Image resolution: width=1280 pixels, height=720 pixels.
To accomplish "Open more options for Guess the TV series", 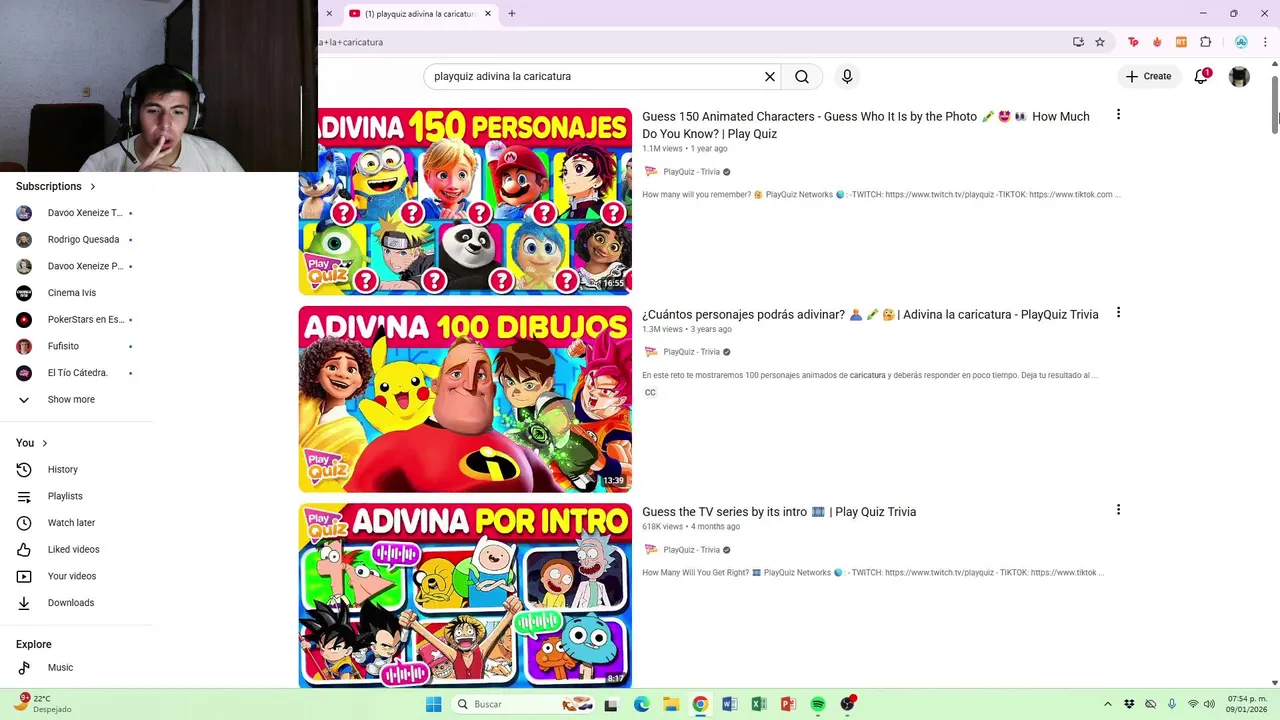I will click(x=1118, y=510).
